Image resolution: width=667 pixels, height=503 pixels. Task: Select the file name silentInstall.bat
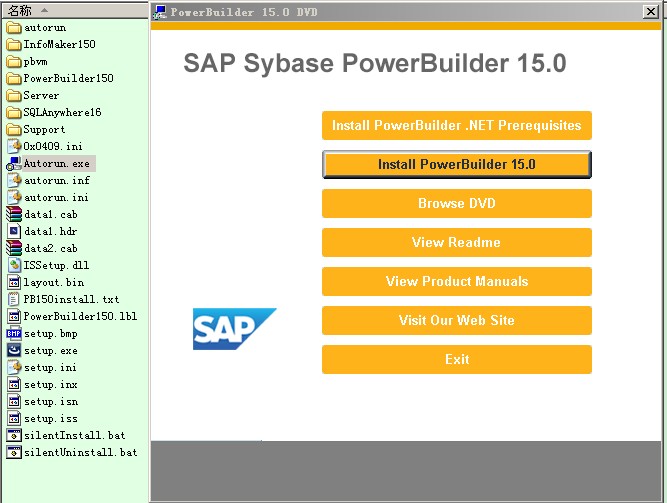tap(74, 436)
